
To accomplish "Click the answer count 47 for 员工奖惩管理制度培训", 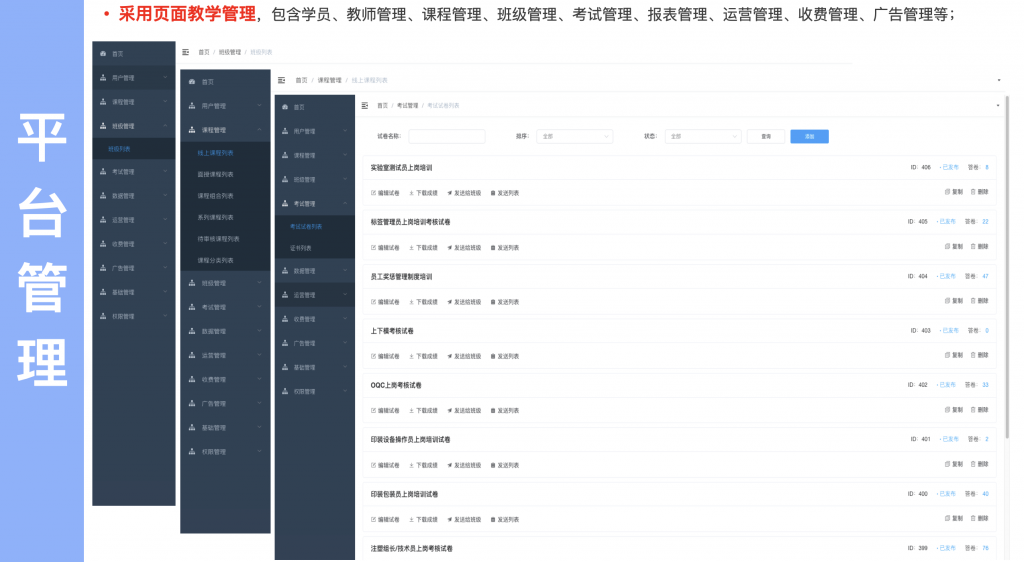I will 985,276.
